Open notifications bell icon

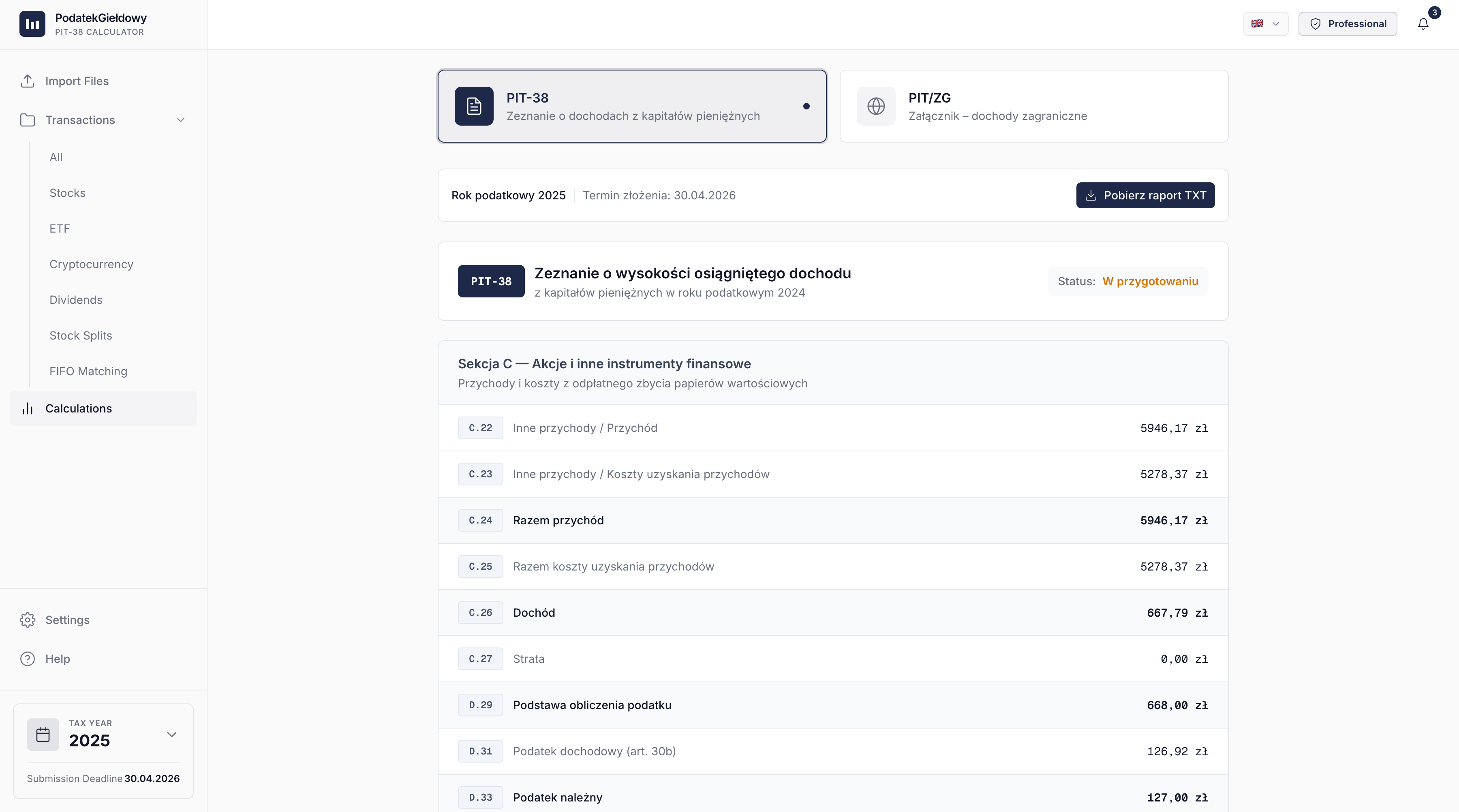pyautogui.click(x=1423, y=24)
